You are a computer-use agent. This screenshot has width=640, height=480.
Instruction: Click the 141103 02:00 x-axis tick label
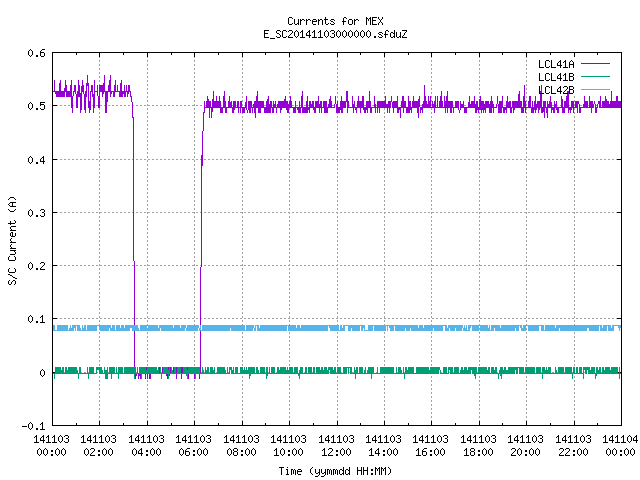click(98, 445)
